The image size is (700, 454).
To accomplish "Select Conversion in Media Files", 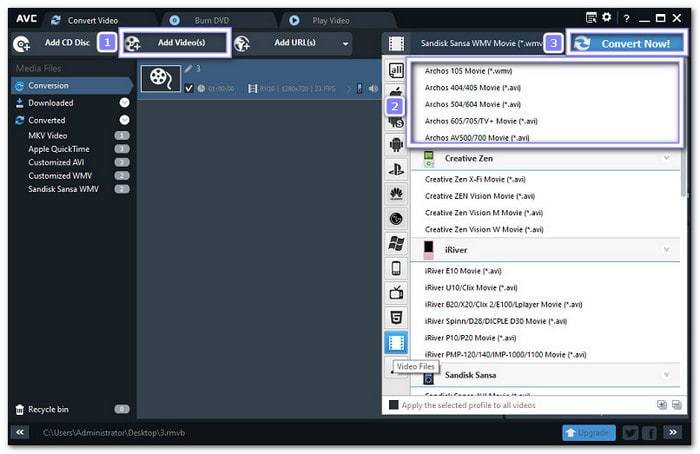I will pos(71,86).
